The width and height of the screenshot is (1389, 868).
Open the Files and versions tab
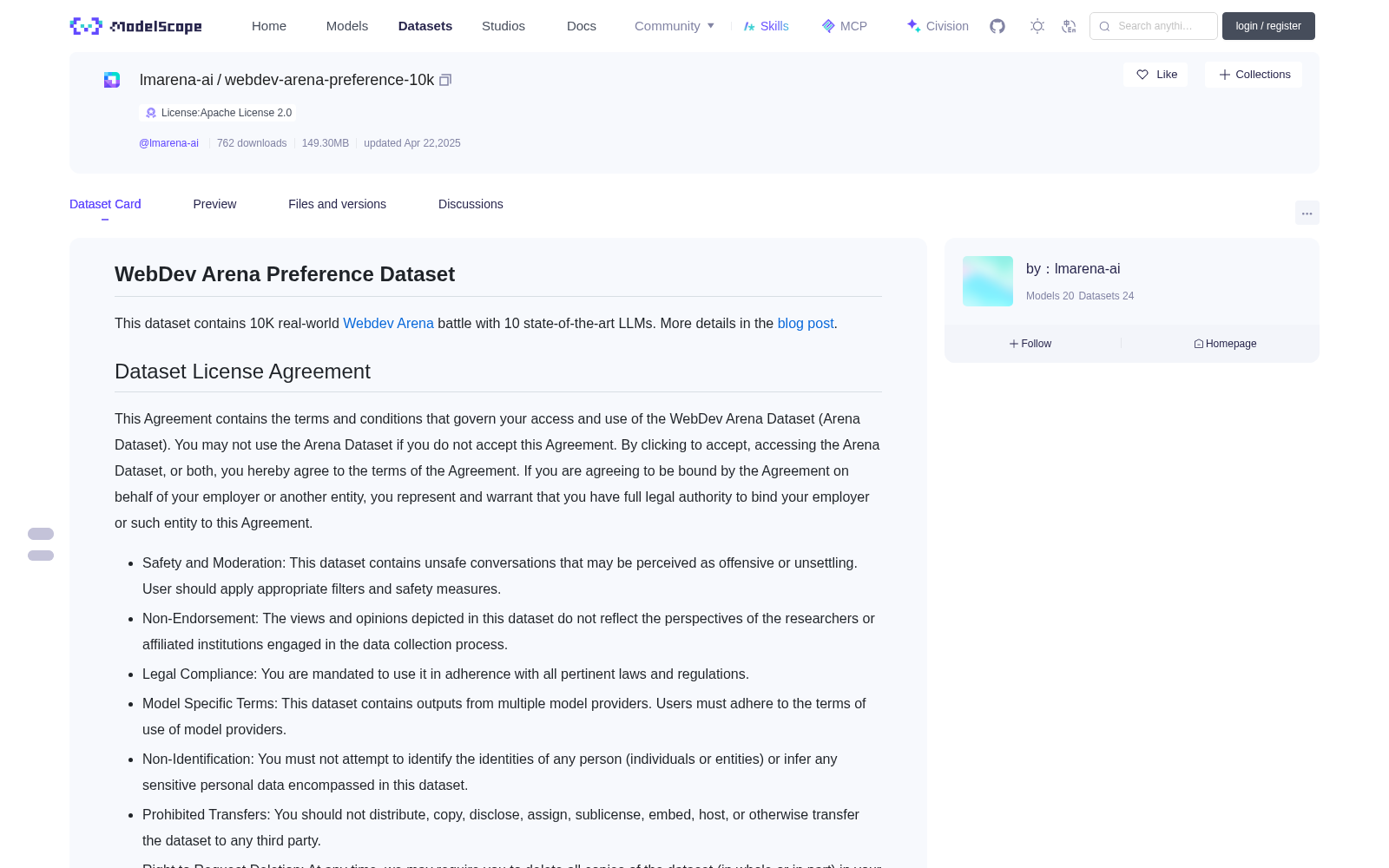337,204
